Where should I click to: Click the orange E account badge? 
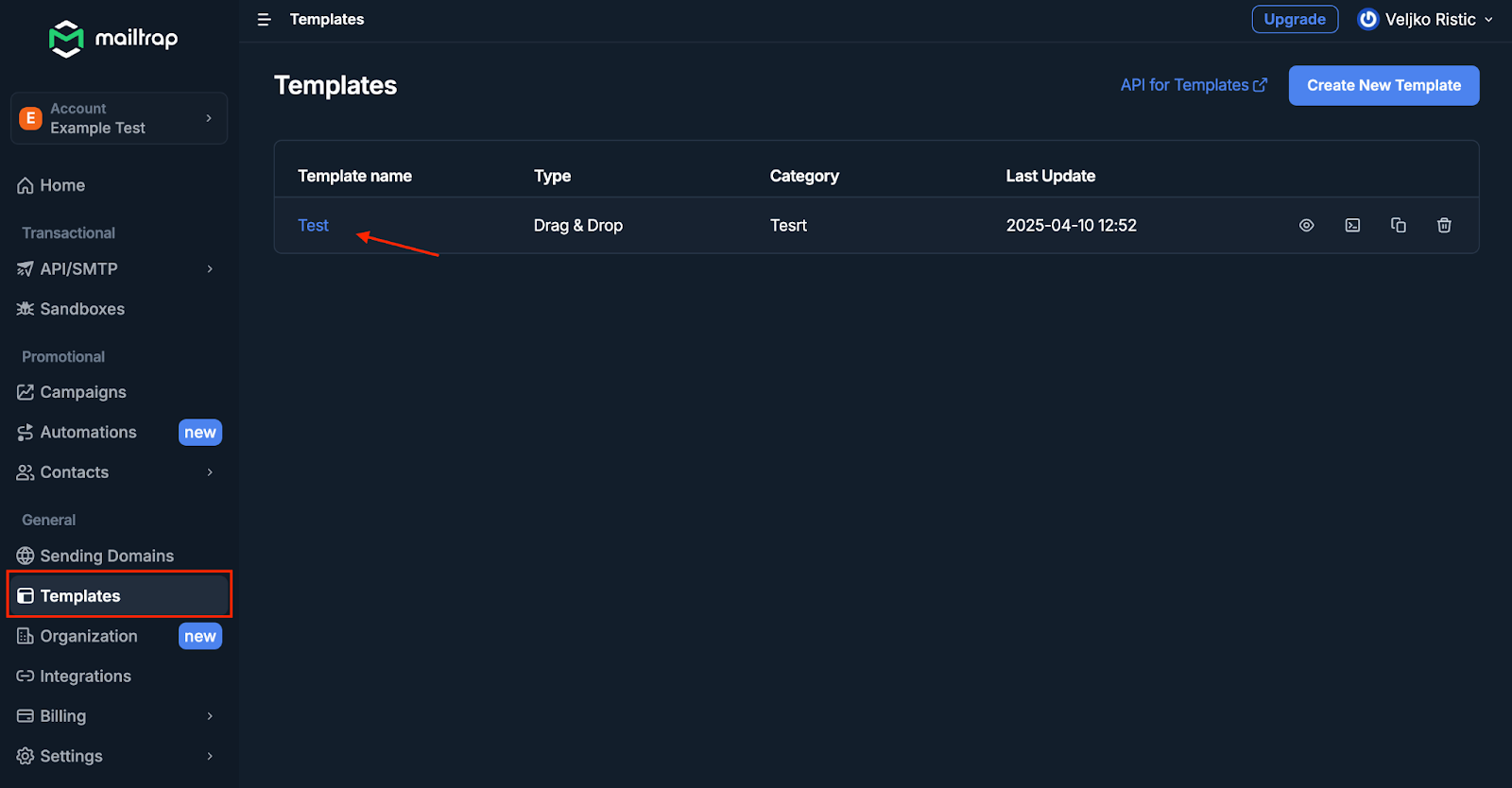31,118
